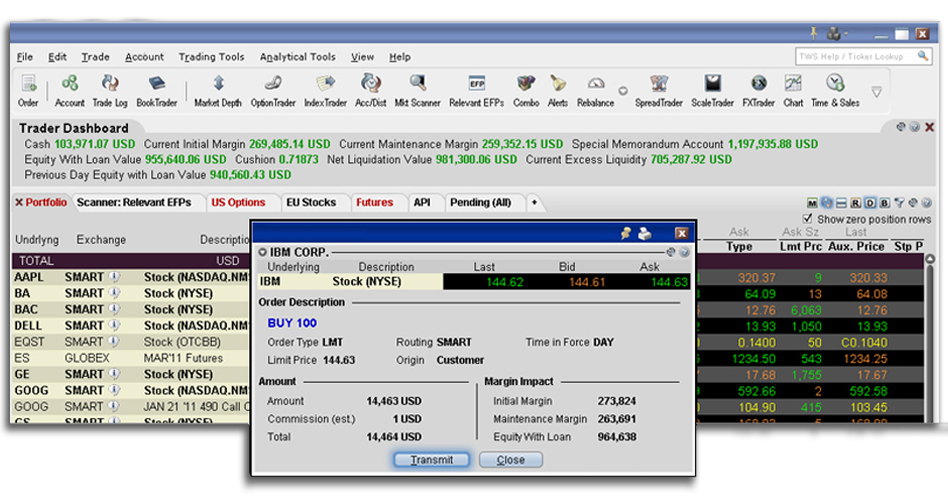Launch FXTrader from the toolbar
This screenshot has width=948, height=500.
point(758,91)
